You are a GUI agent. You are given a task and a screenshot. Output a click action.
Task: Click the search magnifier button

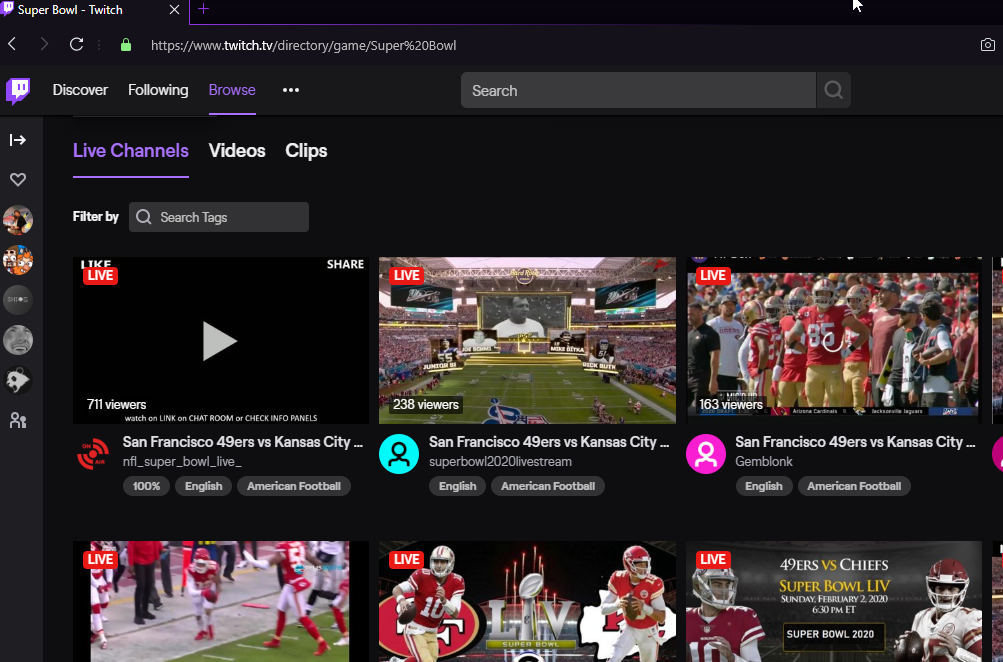(833, 90)
